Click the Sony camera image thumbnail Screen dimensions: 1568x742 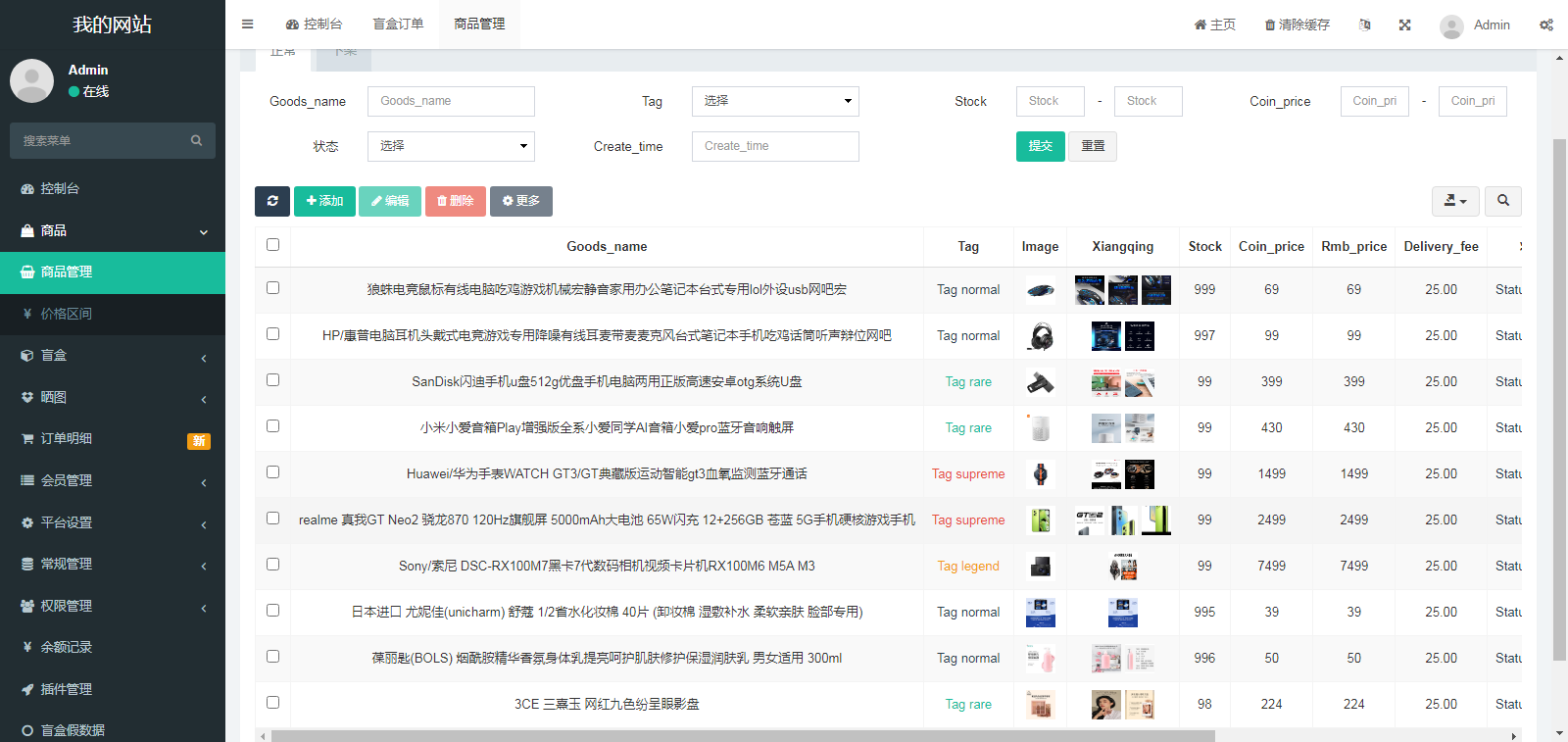pyautogui.click(x=1041, y=567)
